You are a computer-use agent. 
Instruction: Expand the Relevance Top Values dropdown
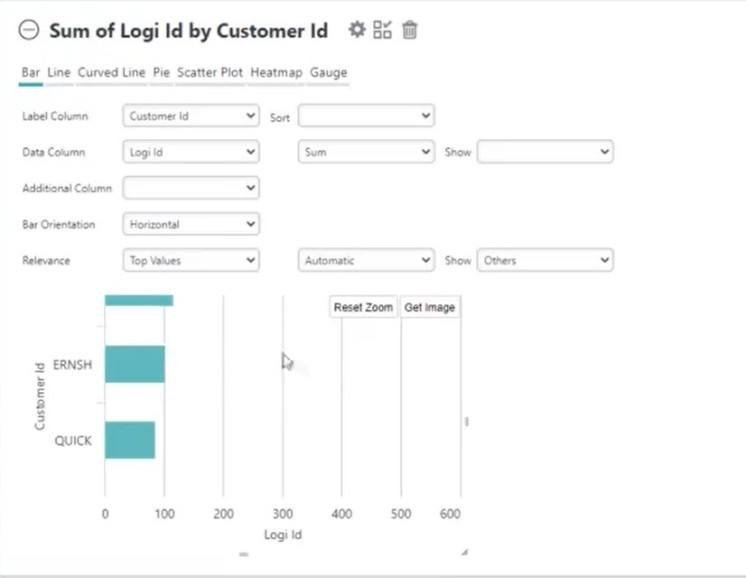[191, 260]
